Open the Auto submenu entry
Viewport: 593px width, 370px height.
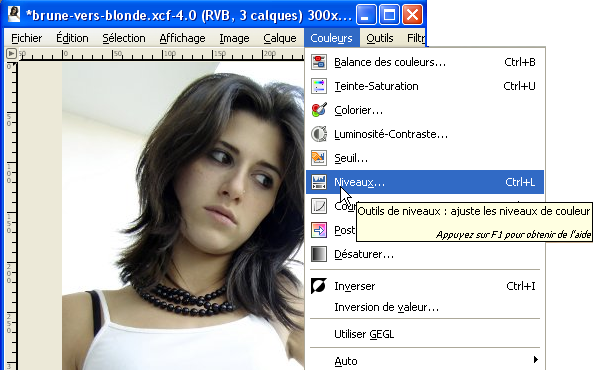425,361
